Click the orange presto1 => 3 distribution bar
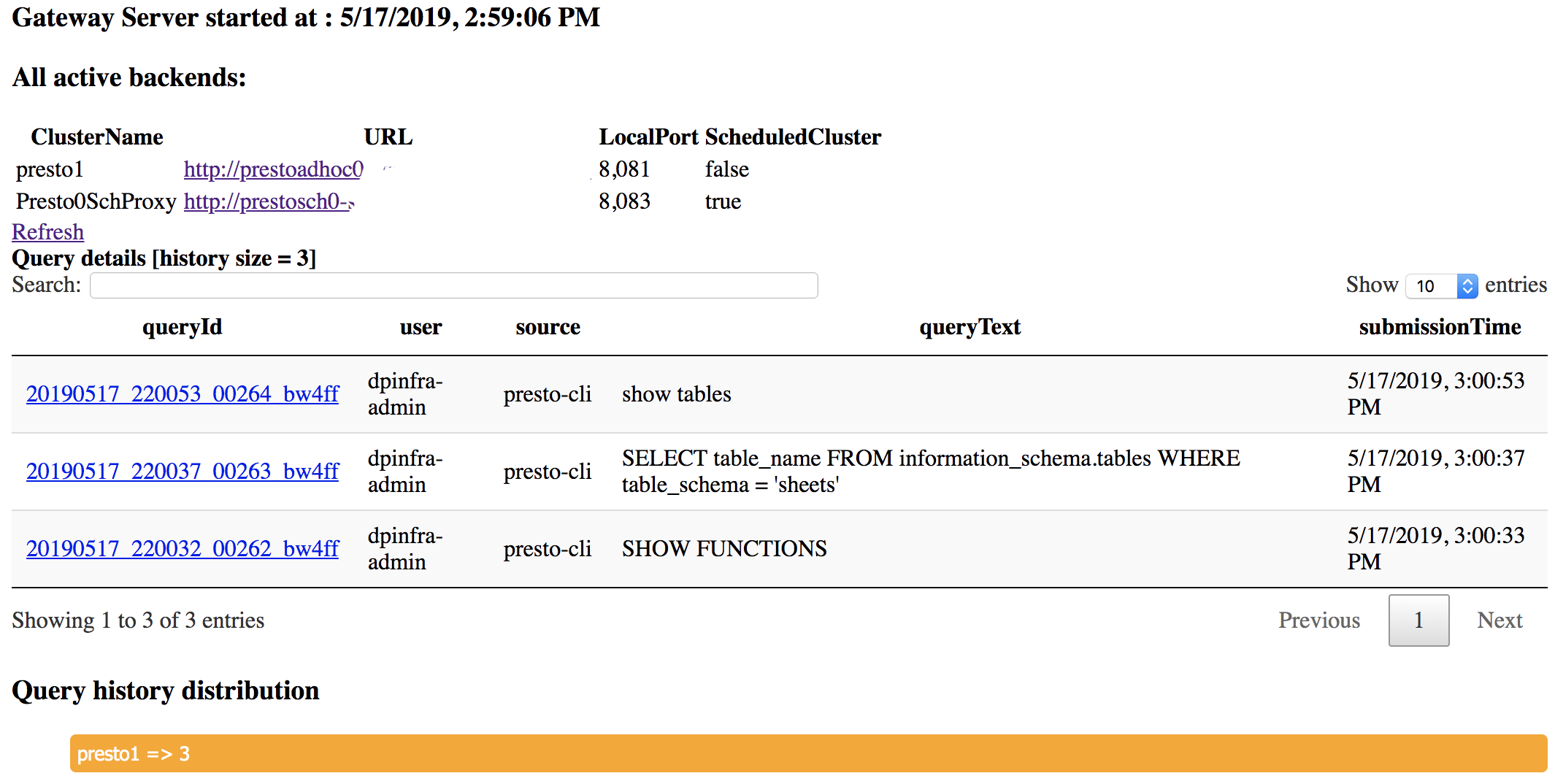Image resolution: width=1555 pixels, height=784 pixels. point(808,753)
